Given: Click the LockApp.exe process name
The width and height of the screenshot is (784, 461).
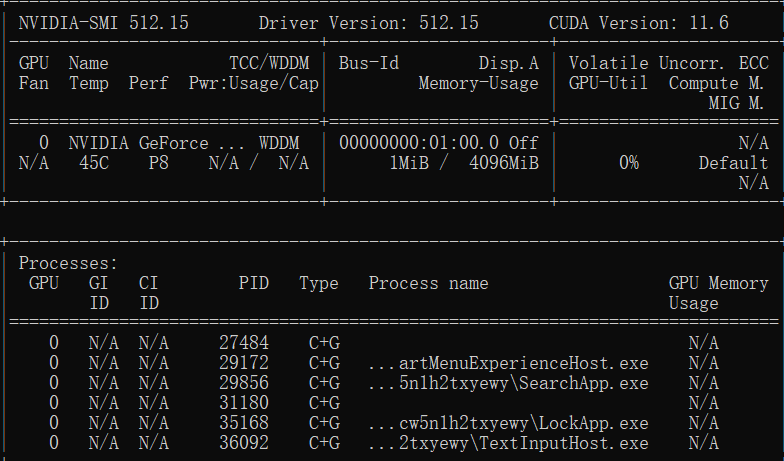Looking at the screenshot, I should (x=508, y=423).
